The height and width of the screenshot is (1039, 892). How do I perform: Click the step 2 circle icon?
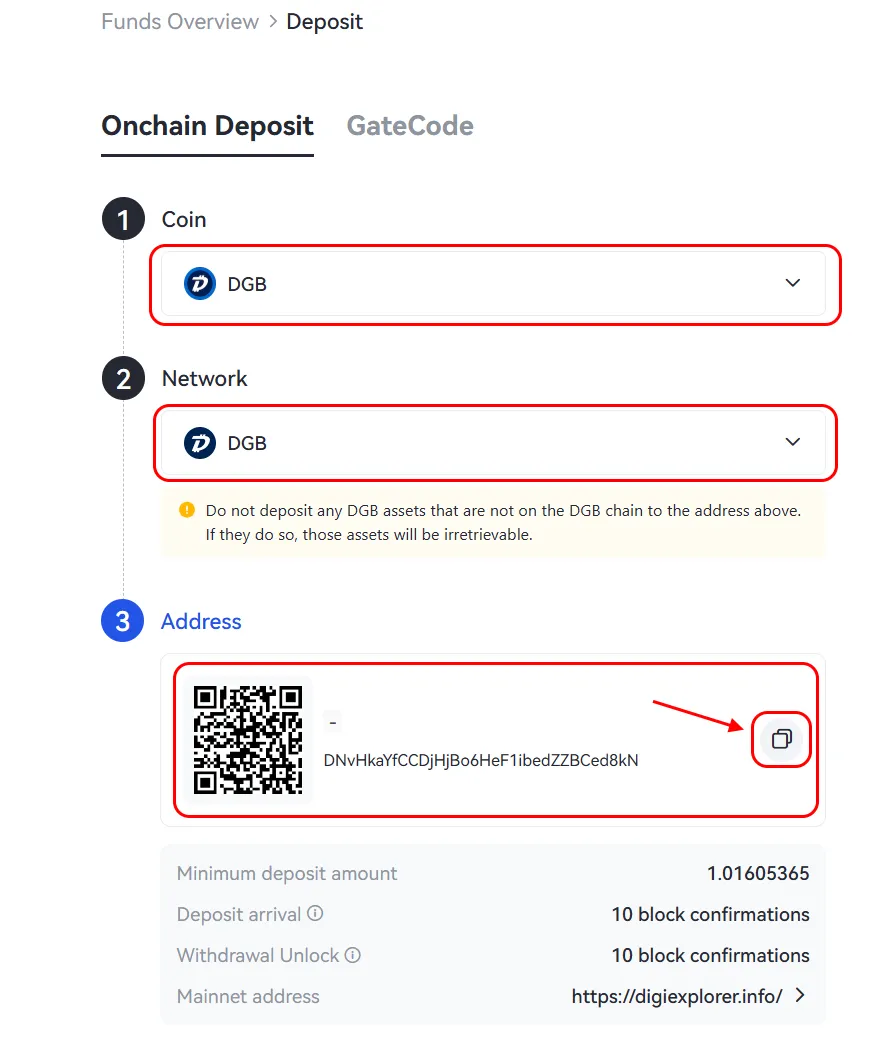pyautogui.click(x=123, y=378)
